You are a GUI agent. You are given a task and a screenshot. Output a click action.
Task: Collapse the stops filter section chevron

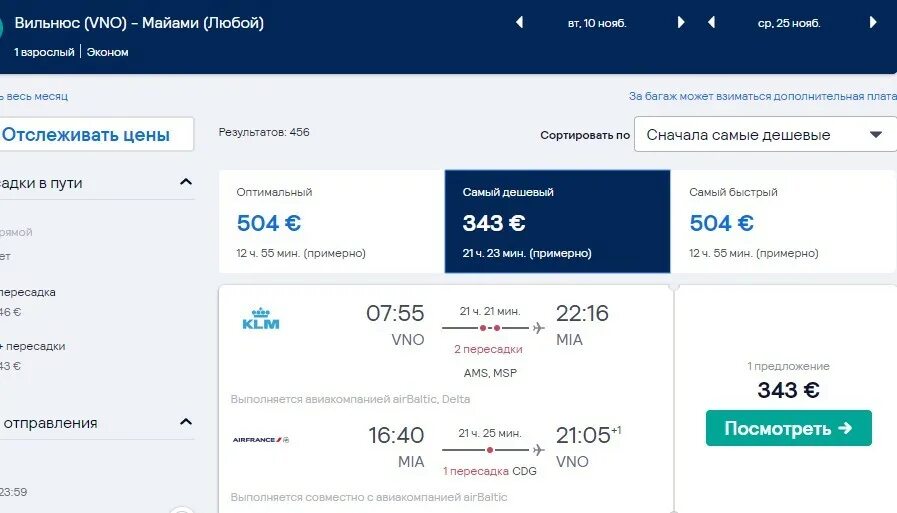[185, 182]
